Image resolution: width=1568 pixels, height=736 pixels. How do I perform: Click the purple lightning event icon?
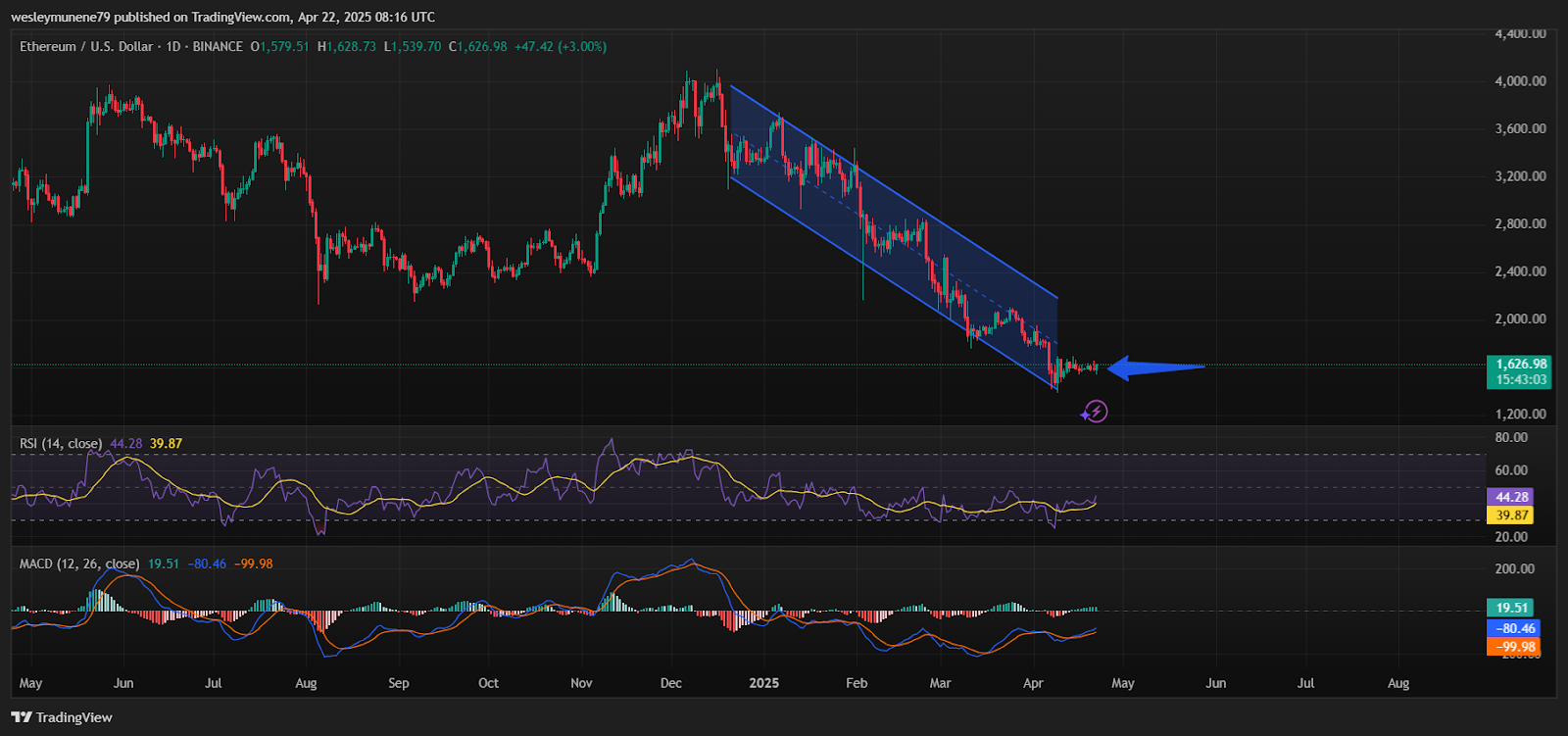(x=1095, y=412)
